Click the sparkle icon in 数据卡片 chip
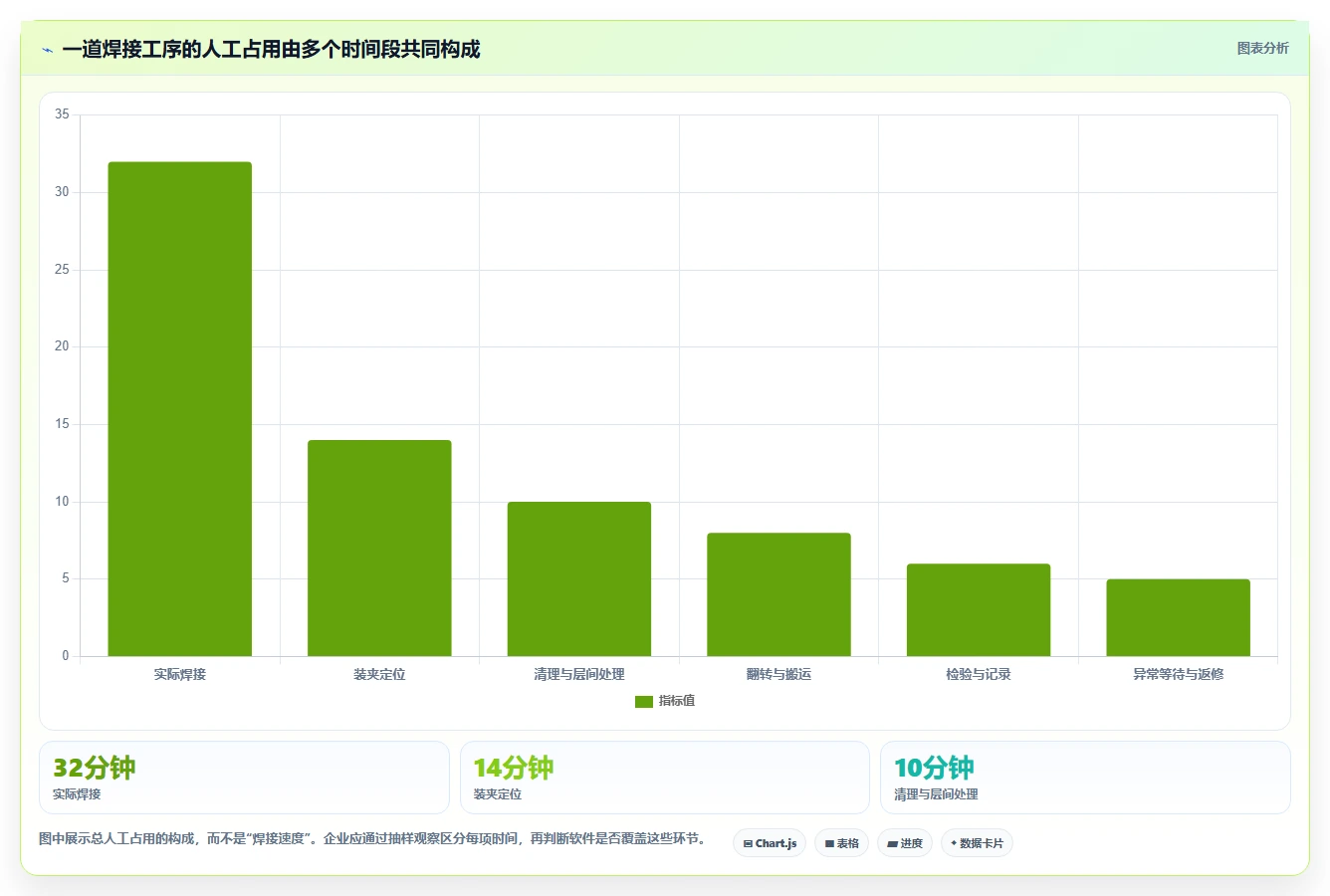Image resolution: width=1330 pixels, height=896 pixels. [x=954, y=843]
